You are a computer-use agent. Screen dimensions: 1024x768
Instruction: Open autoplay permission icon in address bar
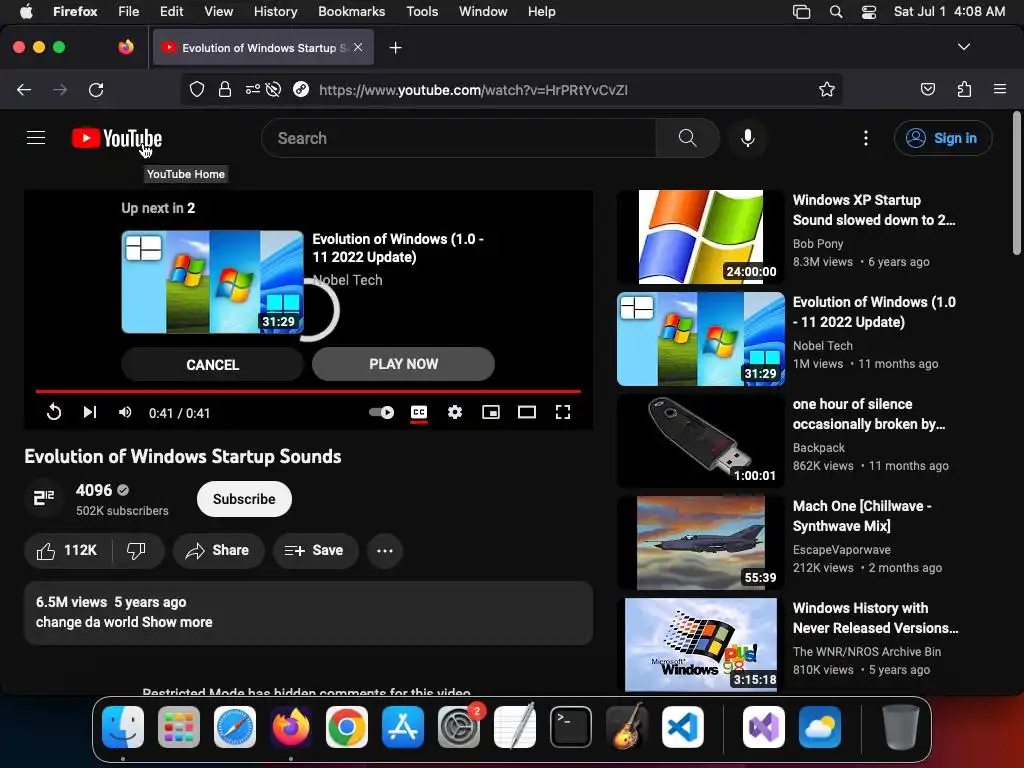[274, 89]
